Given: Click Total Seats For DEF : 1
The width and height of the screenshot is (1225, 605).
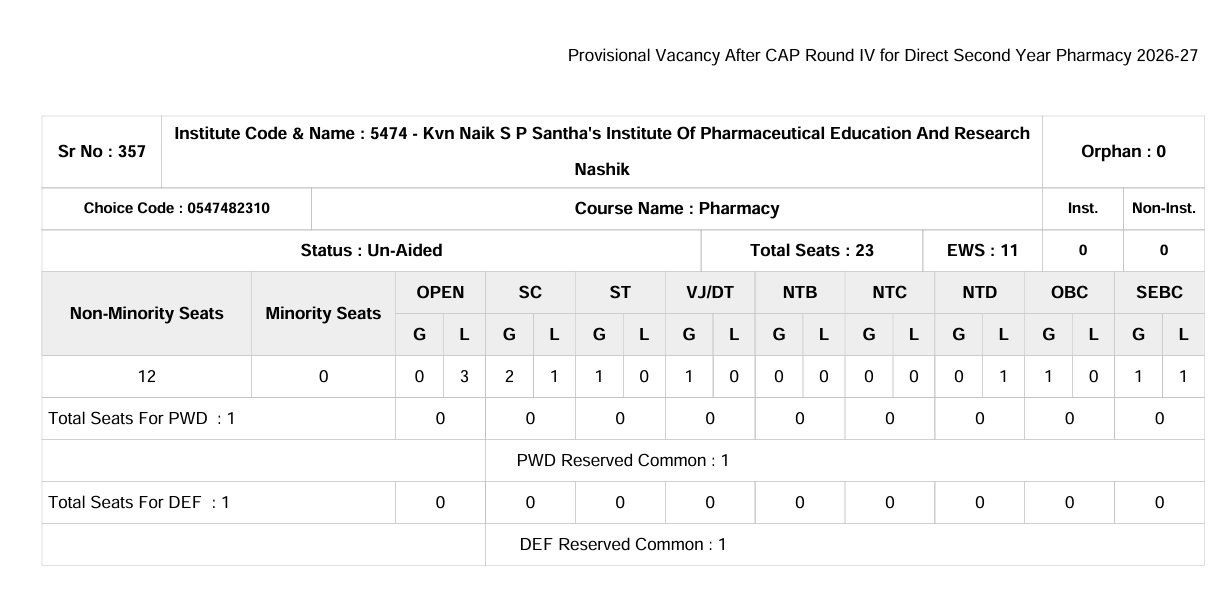Looking at the screenshot, I should (x=139, y=503).
